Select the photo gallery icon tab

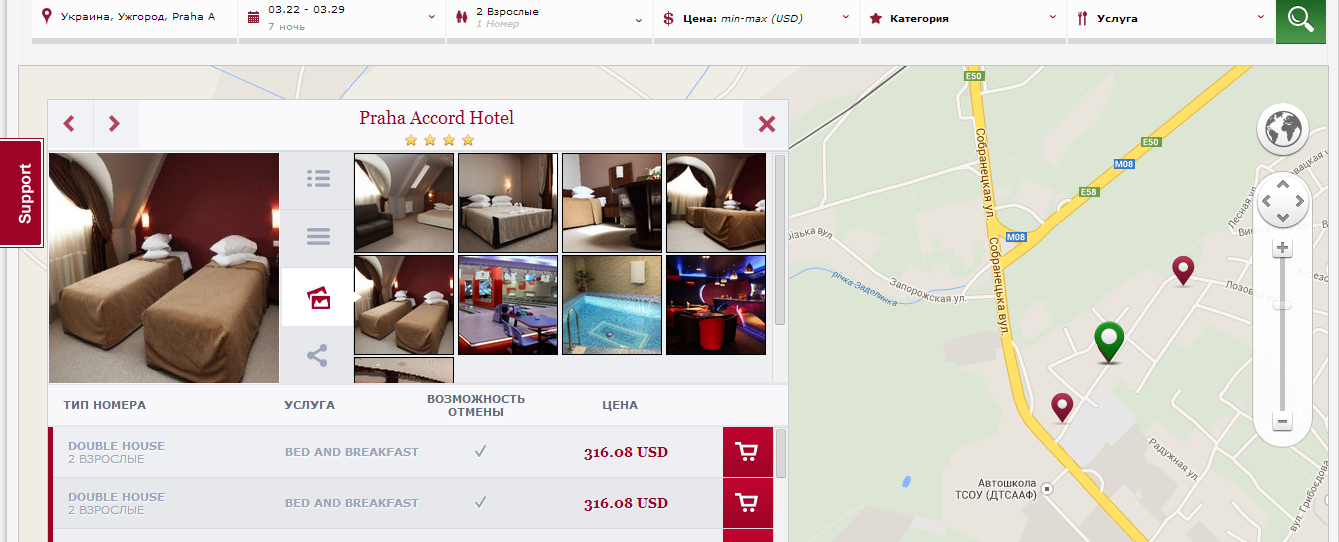[x=318, y=297]
